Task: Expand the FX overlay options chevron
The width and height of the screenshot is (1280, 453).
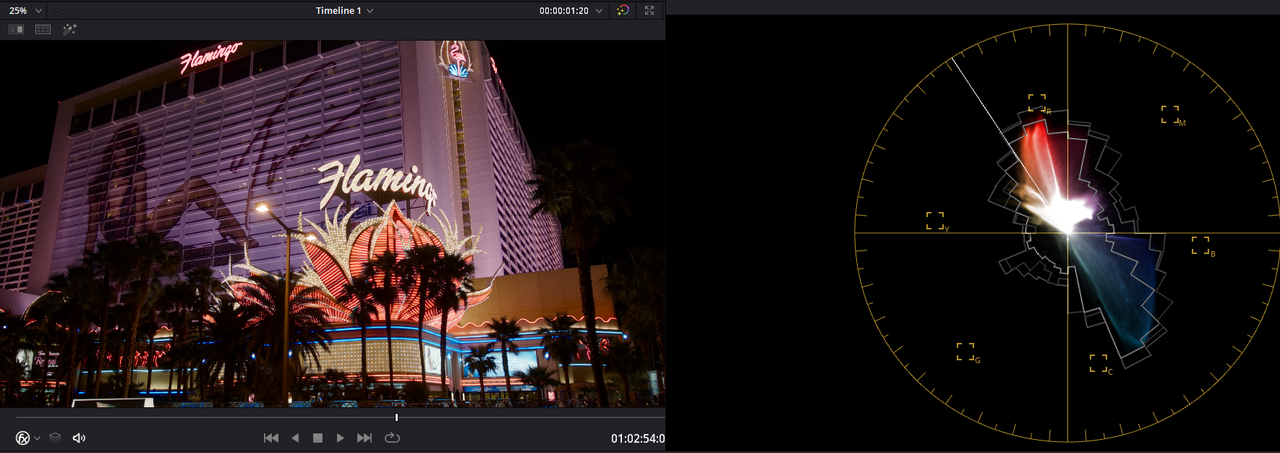Action: click(x=37, y=438)
